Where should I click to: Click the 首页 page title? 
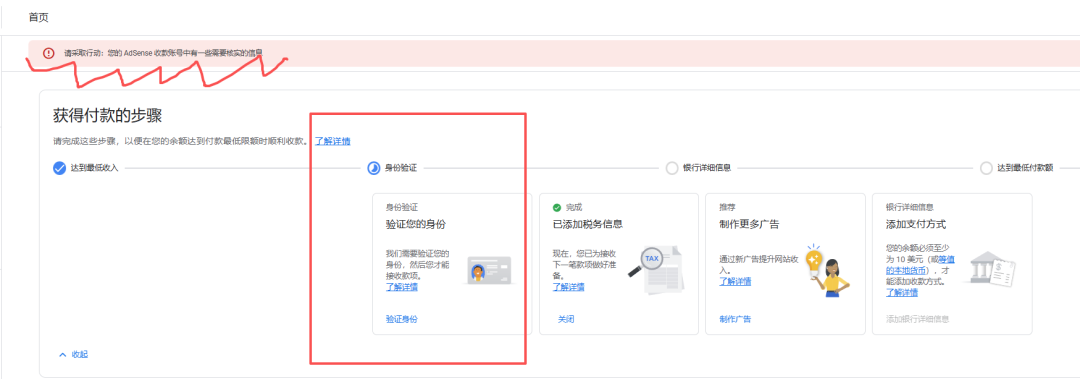click(39, 17)
